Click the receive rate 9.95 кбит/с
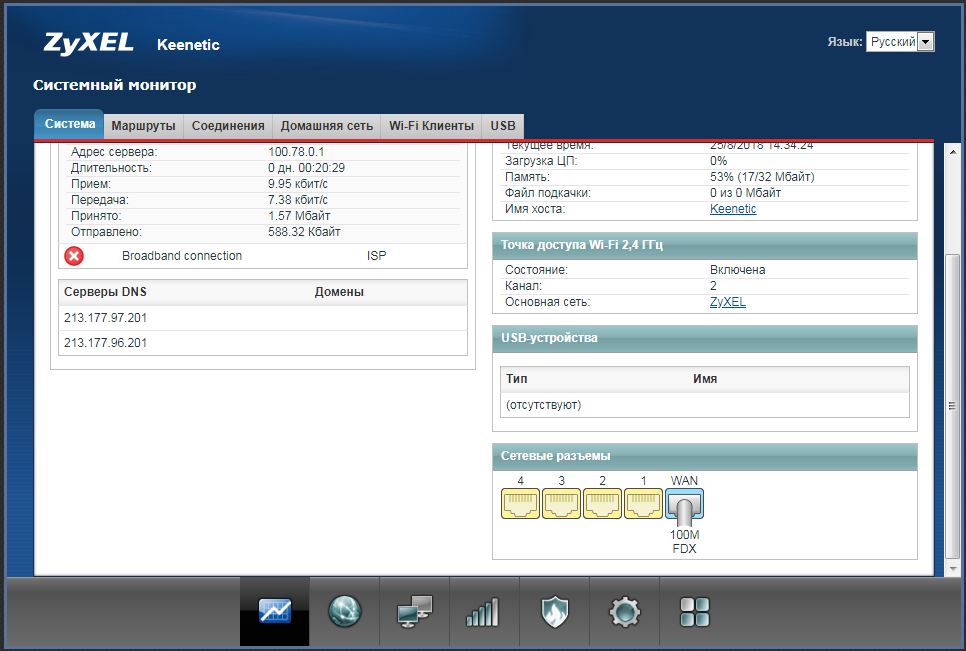The width and height of the screenshot is (966, 651). (x=298, y=184)
